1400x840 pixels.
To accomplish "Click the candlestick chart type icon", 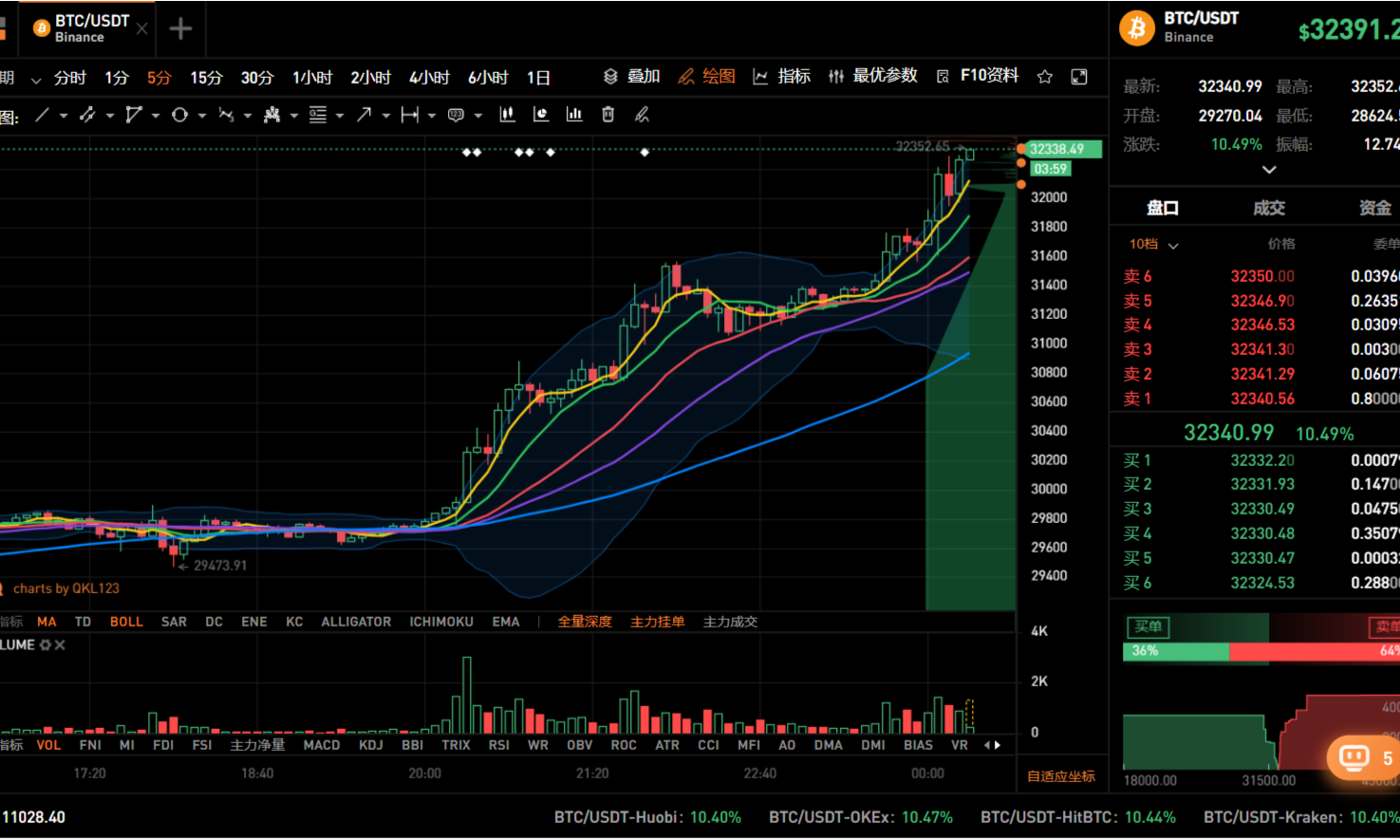I will pos(508,115).
